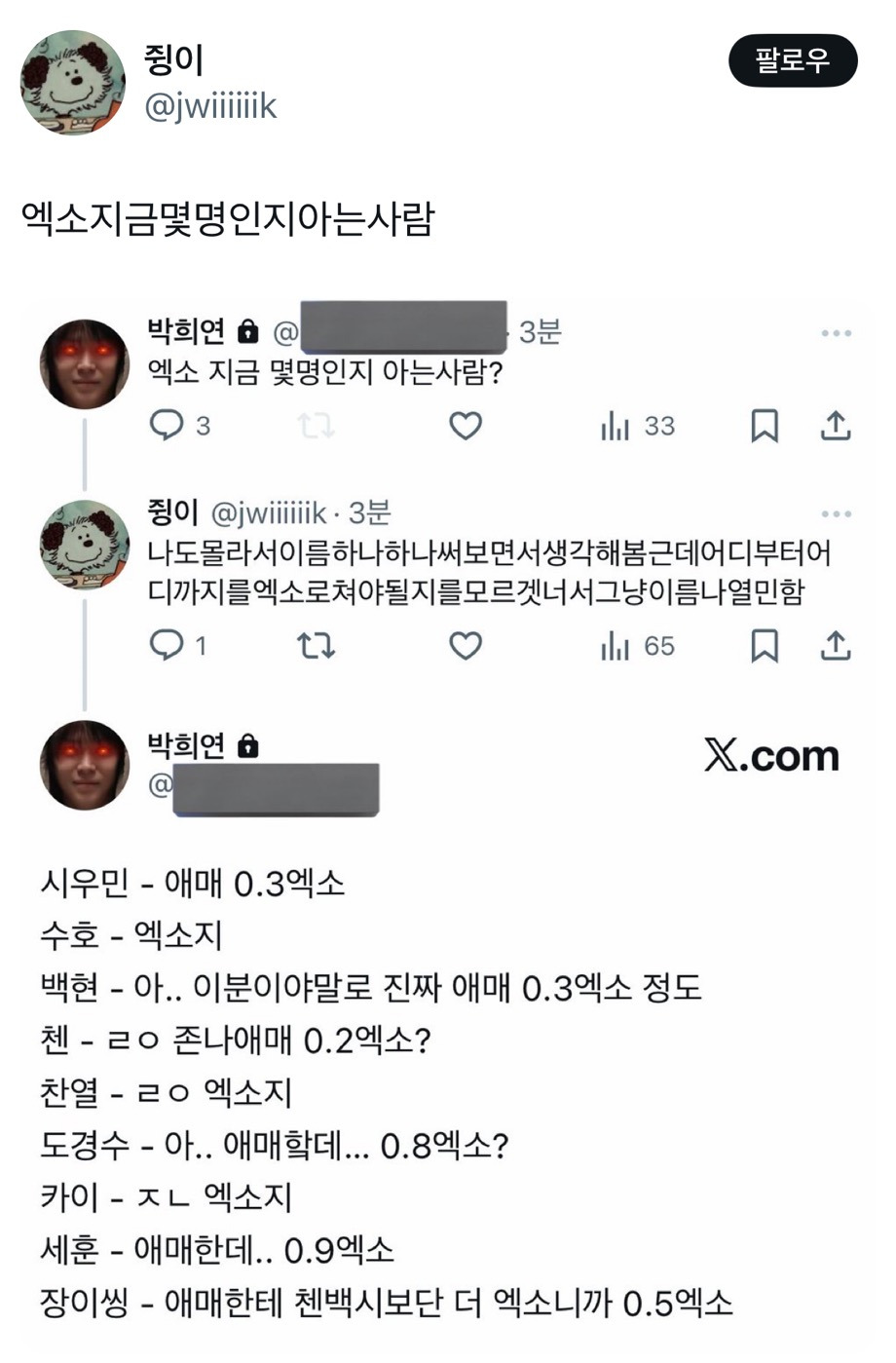Click 박희연's red-eyed avatar on first tweet

tap(84, 363)
